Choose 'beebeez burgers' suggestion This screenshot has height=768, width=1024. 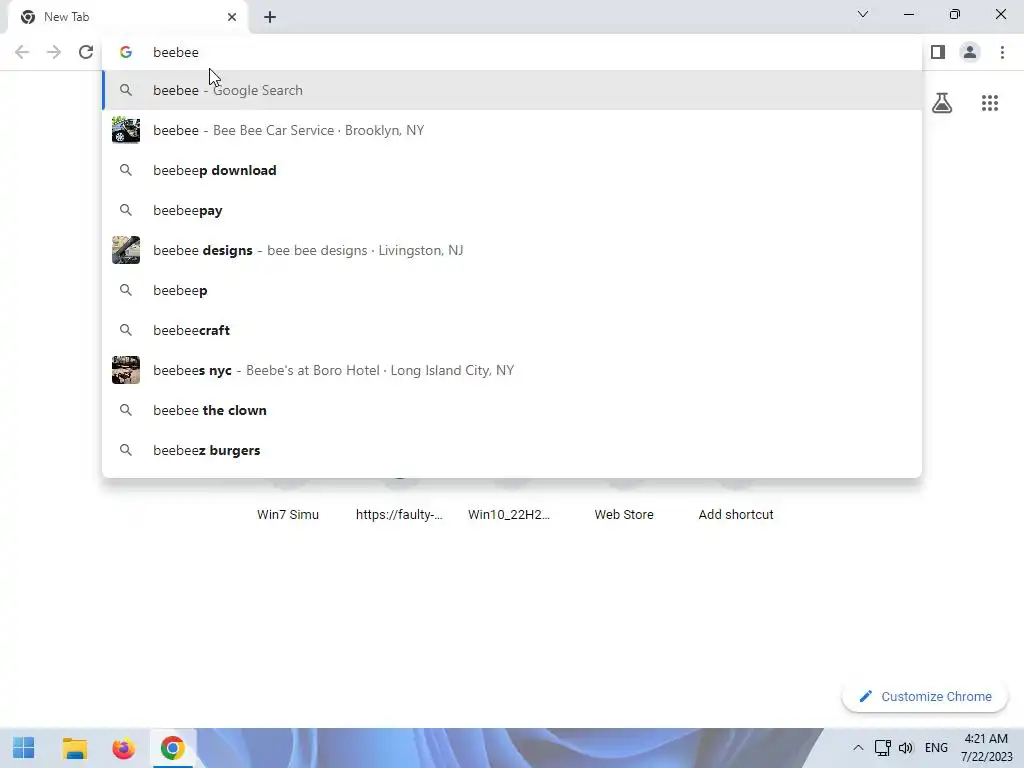pyautogui.click(x=512, y=451)
